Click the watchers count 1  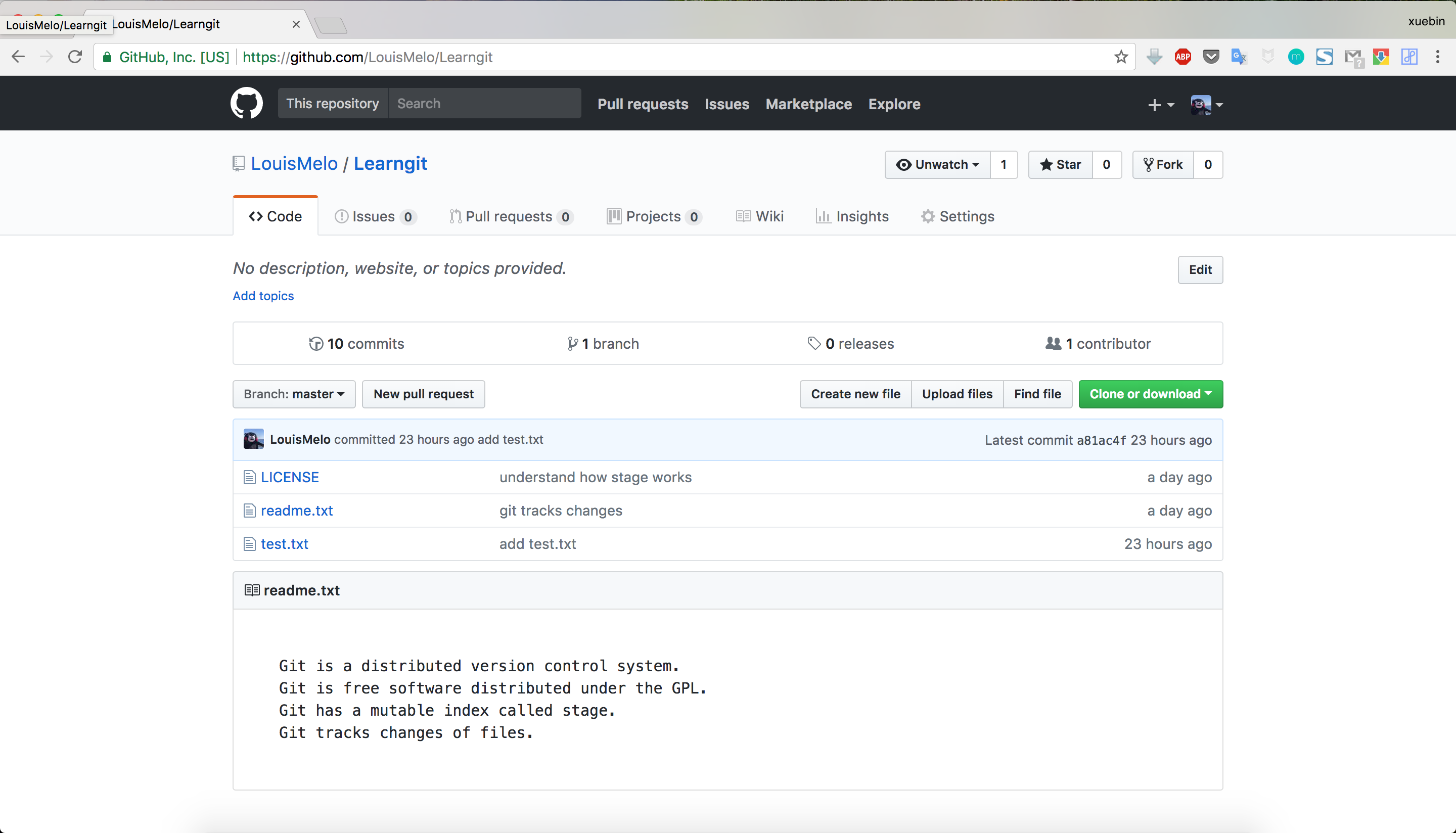click(x=1004, y=165)
